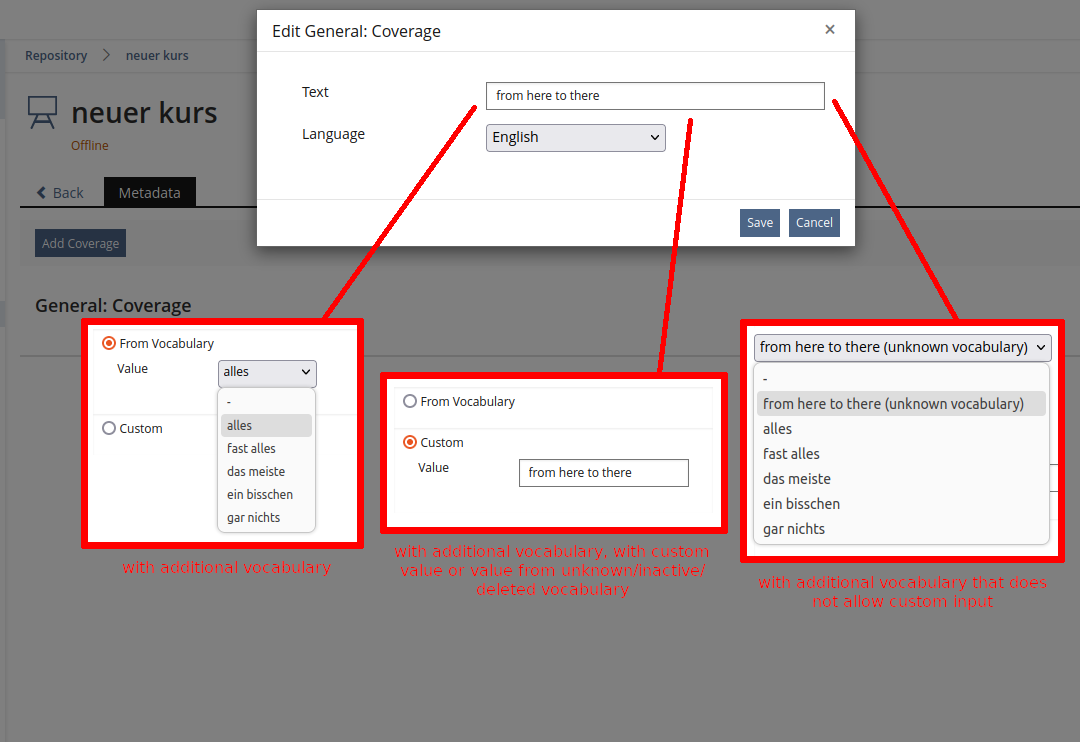Select 'das meiste' in right dropdown list
1080x742 pixels.
[797, 479]
